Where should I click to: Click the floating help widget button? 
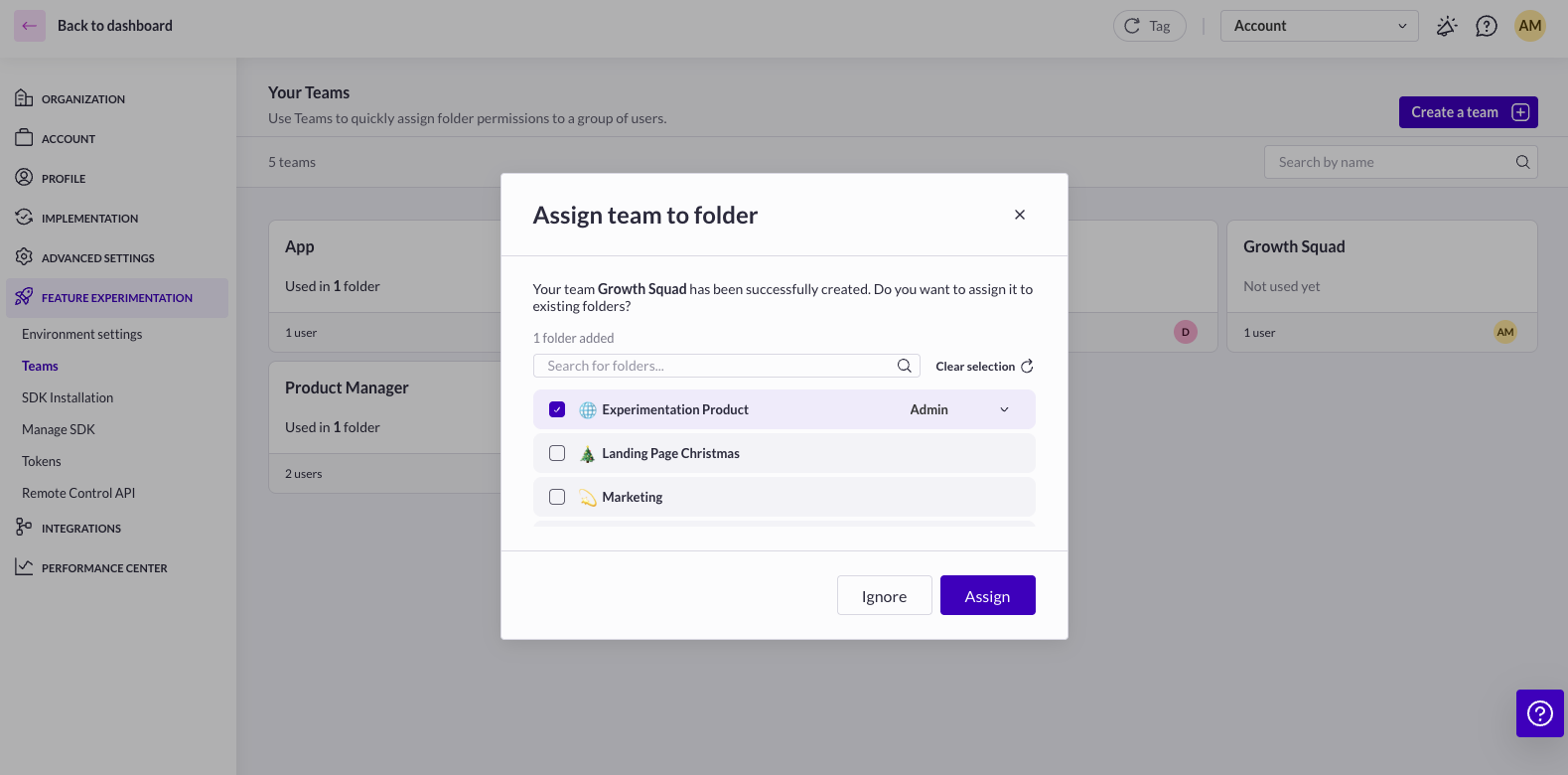pyautogui.click(x=1539, y=713)
